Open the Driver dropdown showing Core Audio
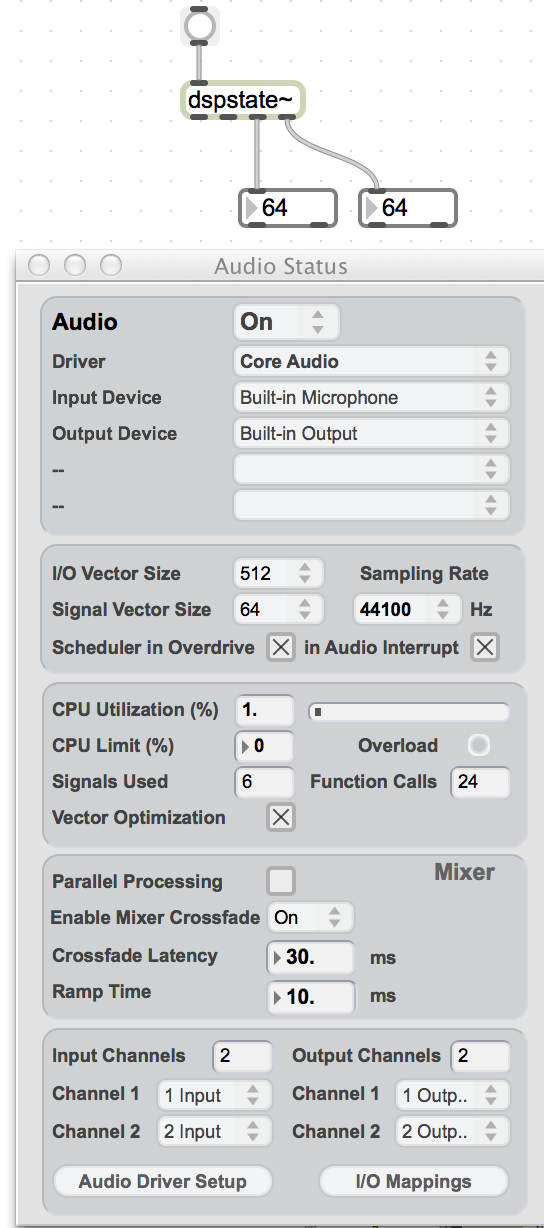This screenshot has width=544, height=1228. tap(371, 361)
